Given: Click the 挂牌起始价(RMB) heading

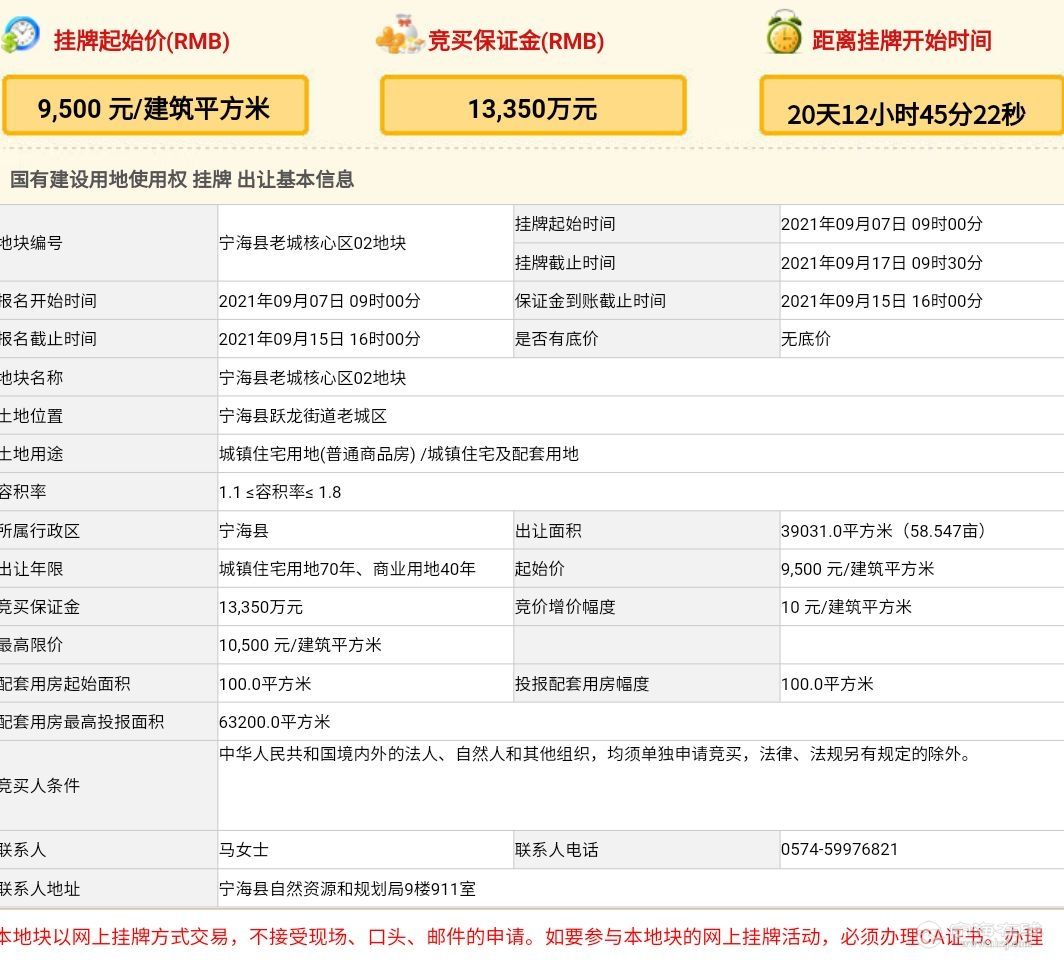Looking at the screenshot, I should 142,41.
